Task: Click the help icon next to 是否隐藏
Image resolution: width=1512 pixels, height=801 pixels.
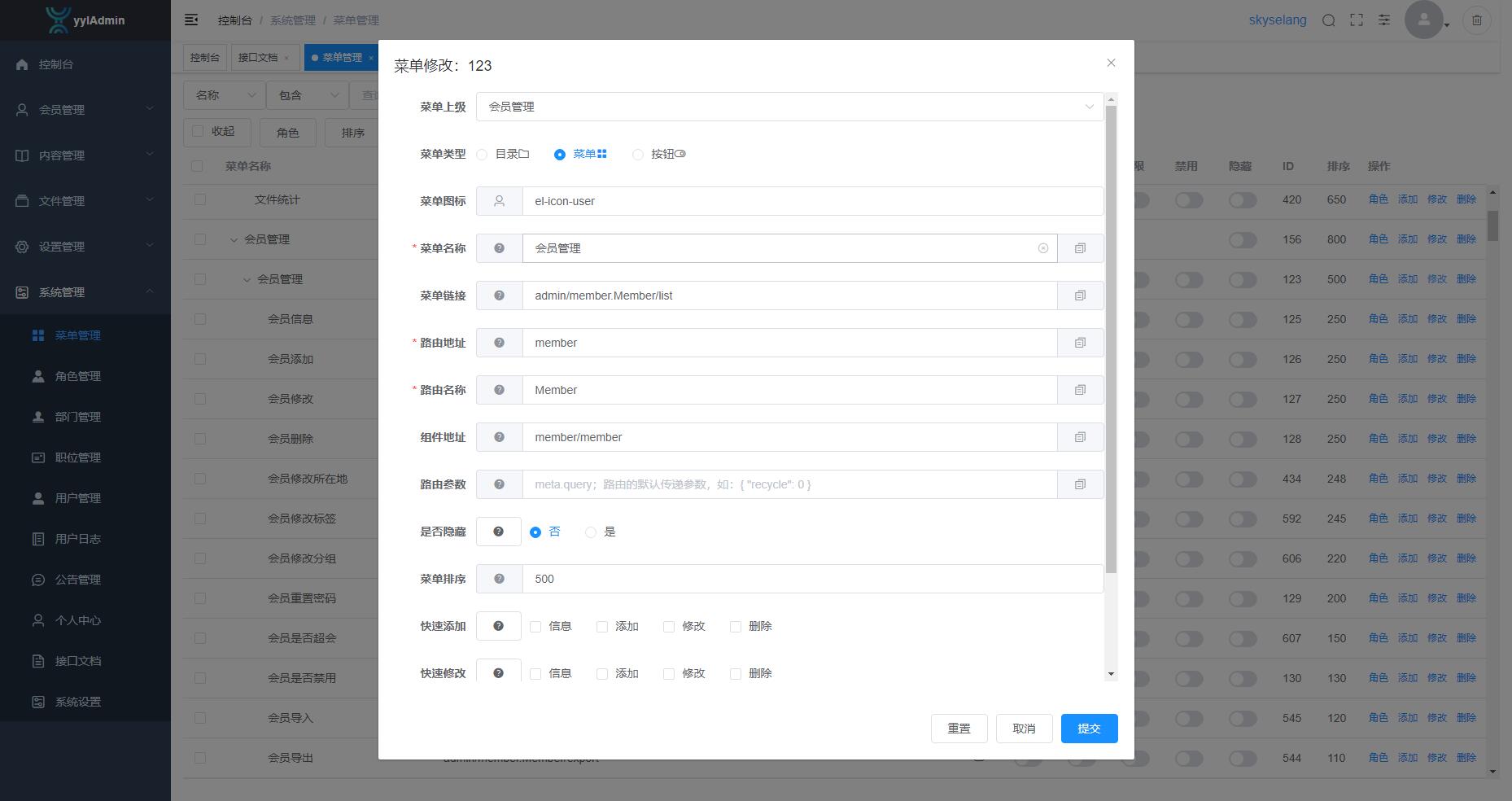Action: (498, 532)
